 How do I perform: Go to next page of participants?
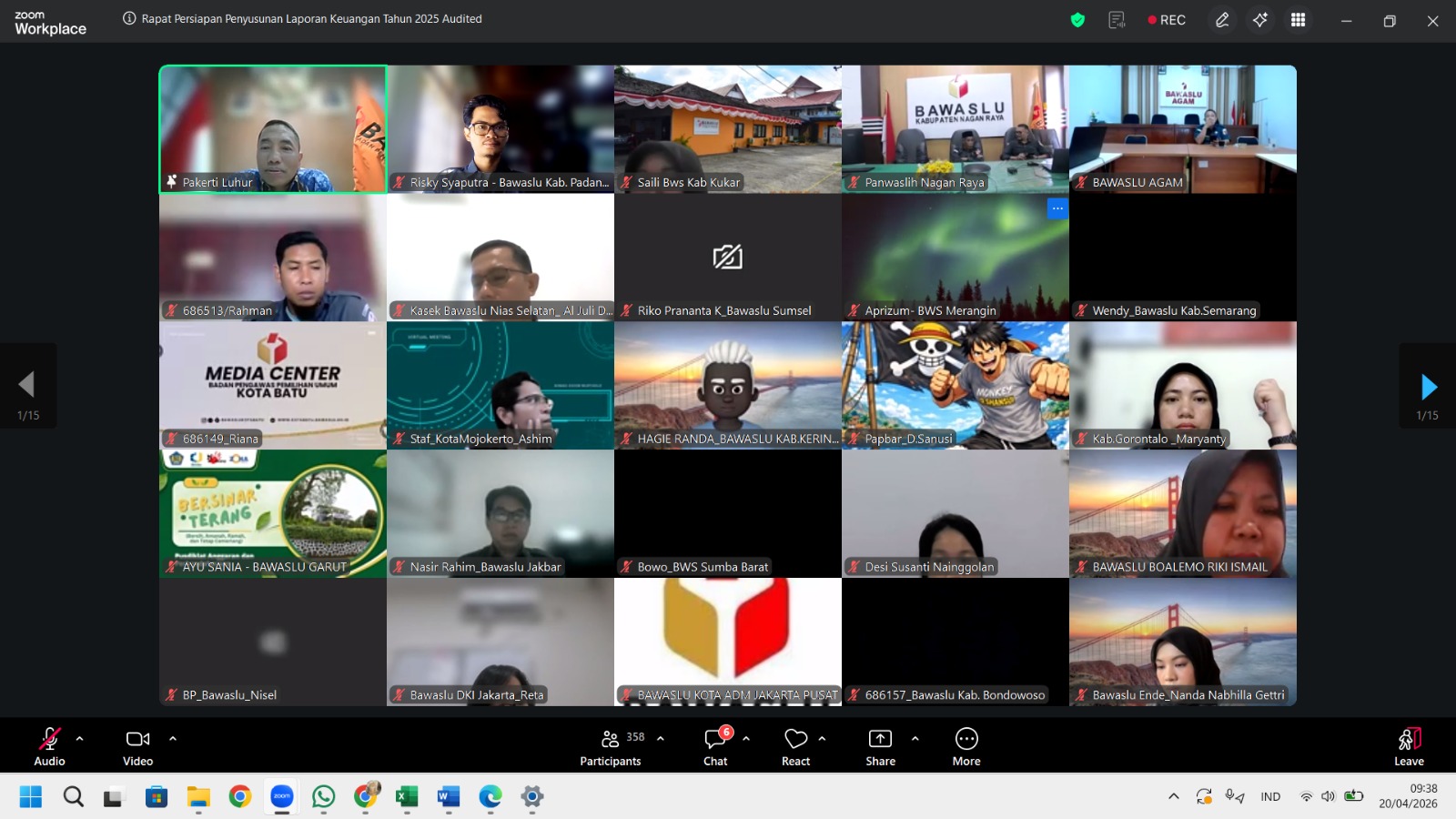[x=1428, y=387]
